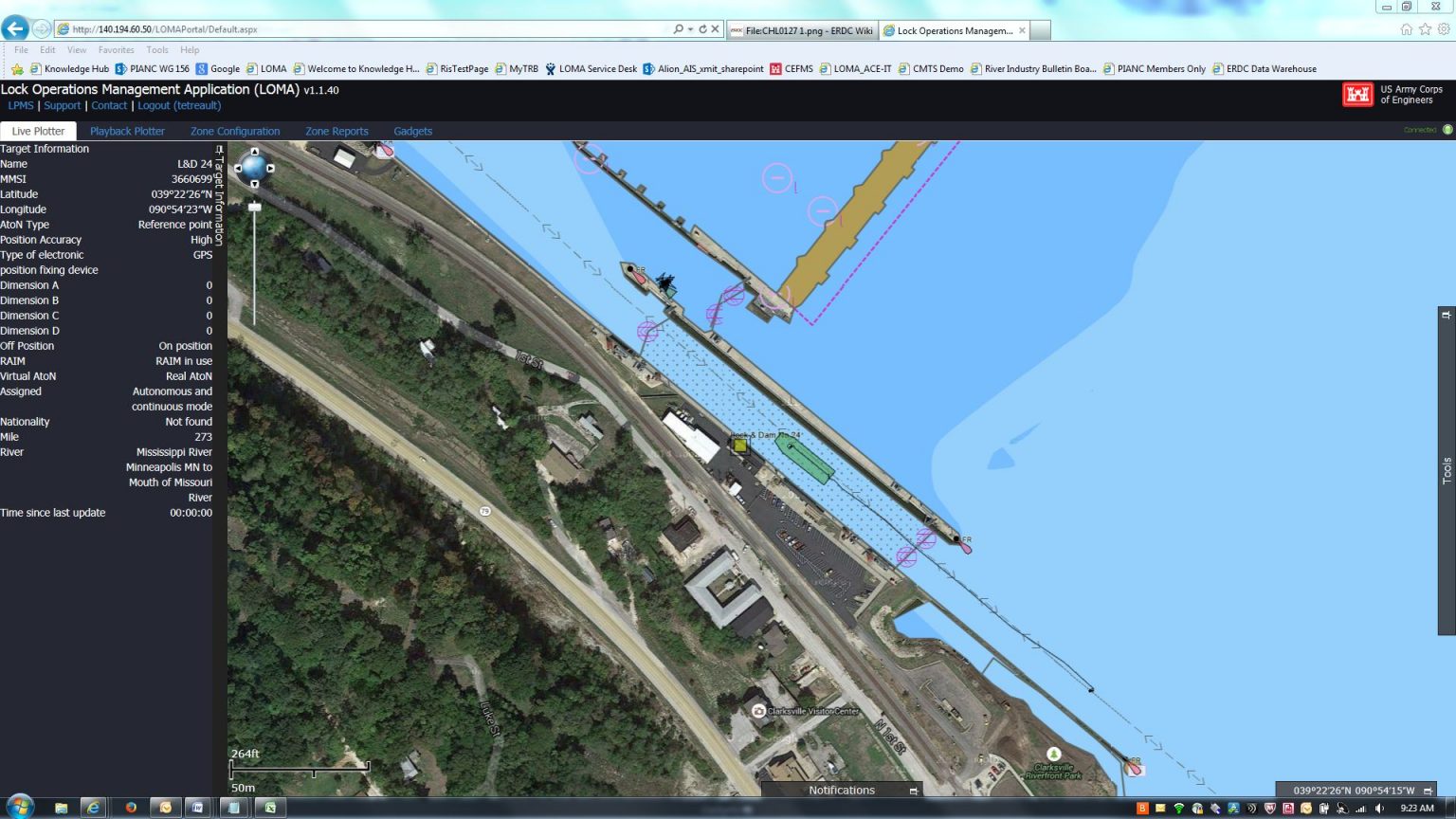Toggle pin on the Tools side panel
This screenshot has width=1456, height=819.
tap(1447, 315)
